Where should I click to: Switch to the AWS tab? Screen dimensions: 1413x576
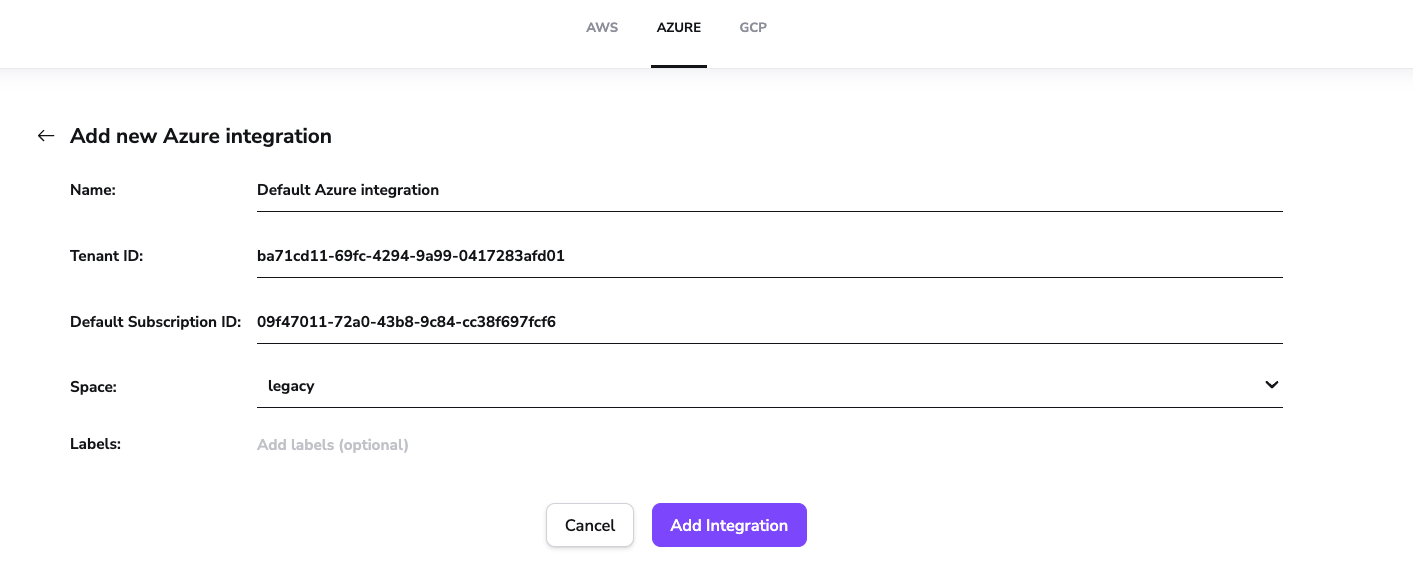(x=602, y=28)
